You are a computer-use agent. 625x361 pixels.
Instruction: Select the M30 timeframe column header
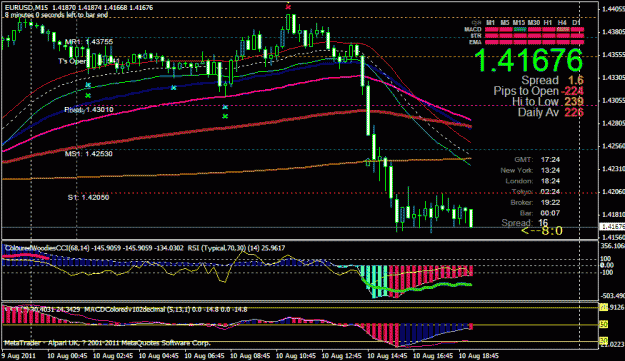(534, 23)
